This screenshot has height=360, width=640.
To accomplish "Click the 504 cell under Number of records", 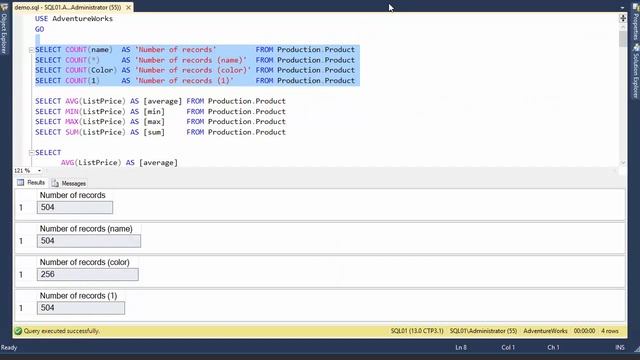I will 75,207.
